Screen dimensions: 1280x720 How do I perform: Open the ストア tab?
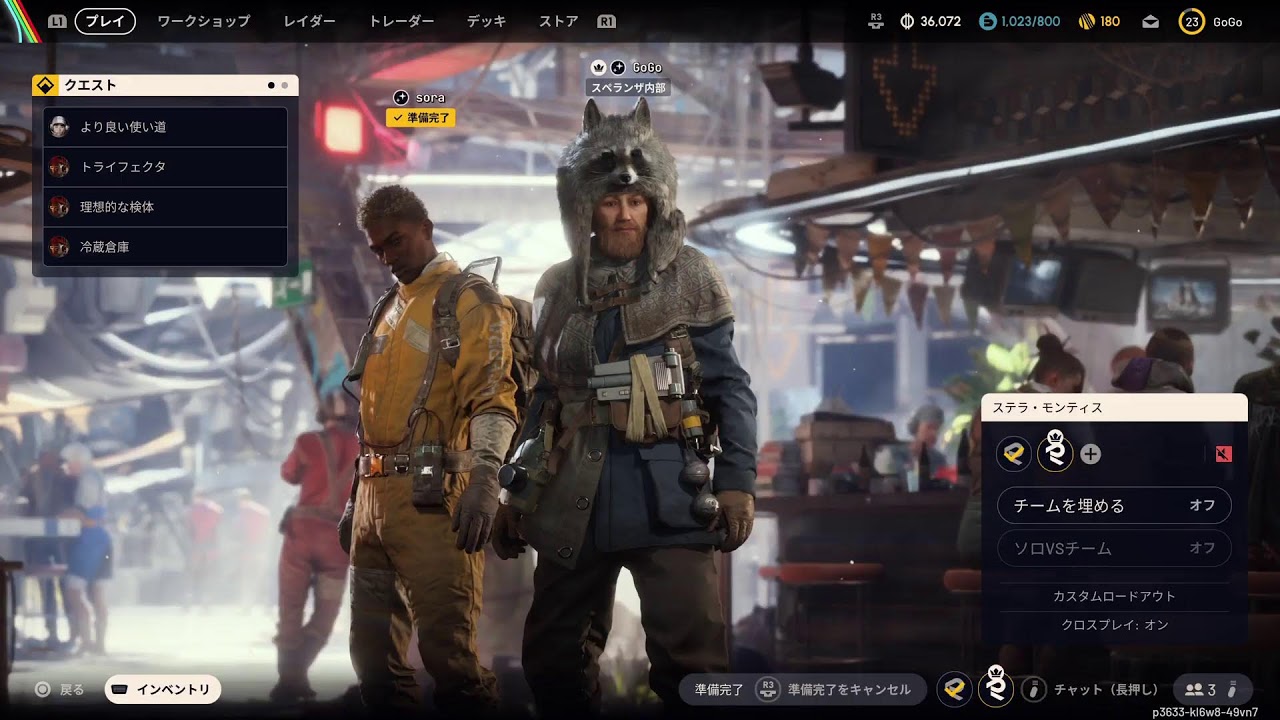point(558,21)
